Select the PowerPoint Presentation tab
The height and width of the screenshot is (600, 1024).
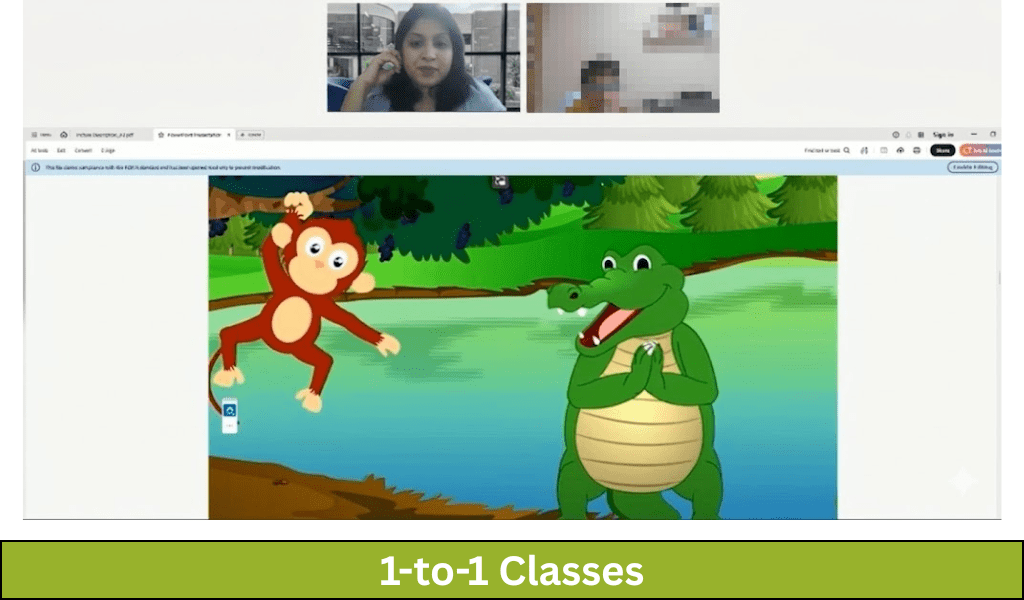click(194, 134)
